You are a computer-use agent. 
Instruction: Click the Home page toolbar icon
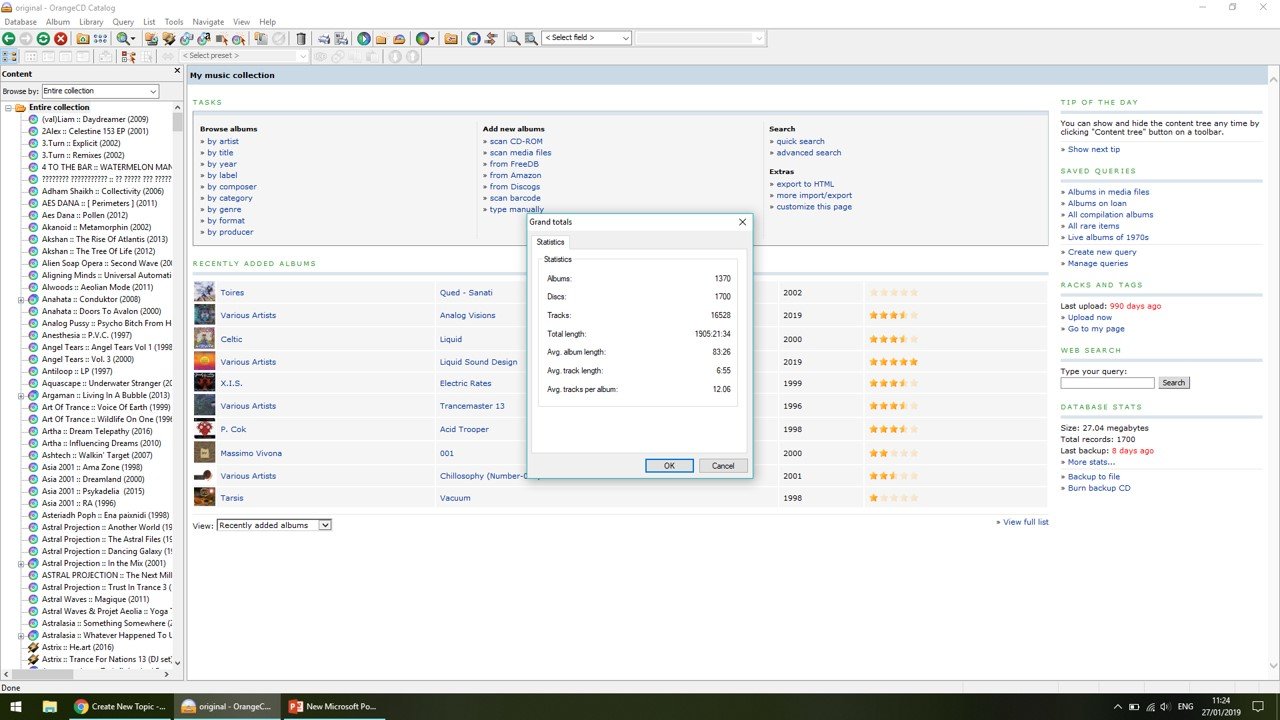(x=83, y=38)
